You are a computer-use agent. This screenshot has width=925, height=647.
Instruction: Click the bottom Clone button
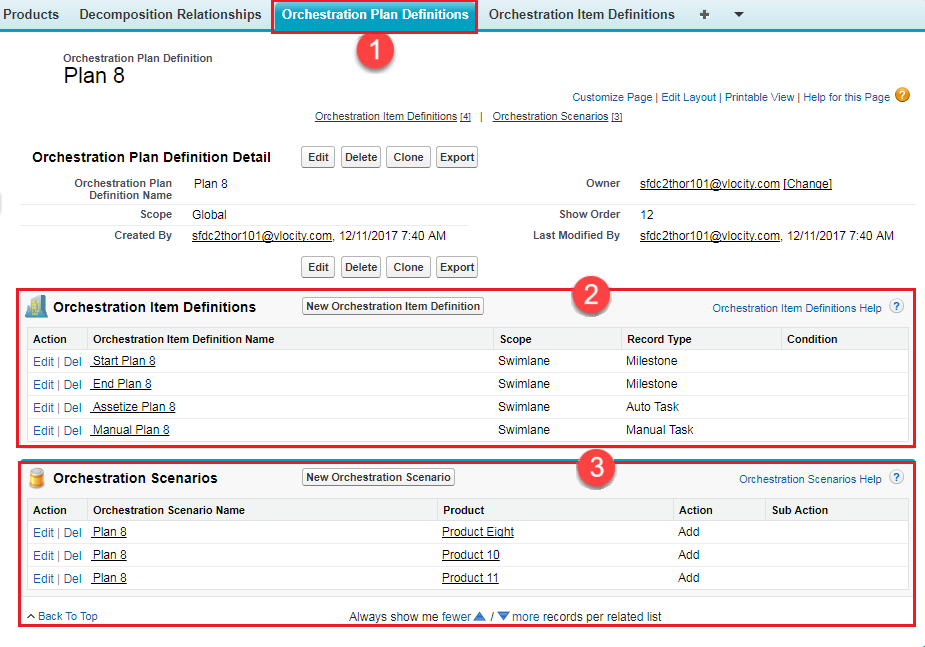(x=408, y=267)
